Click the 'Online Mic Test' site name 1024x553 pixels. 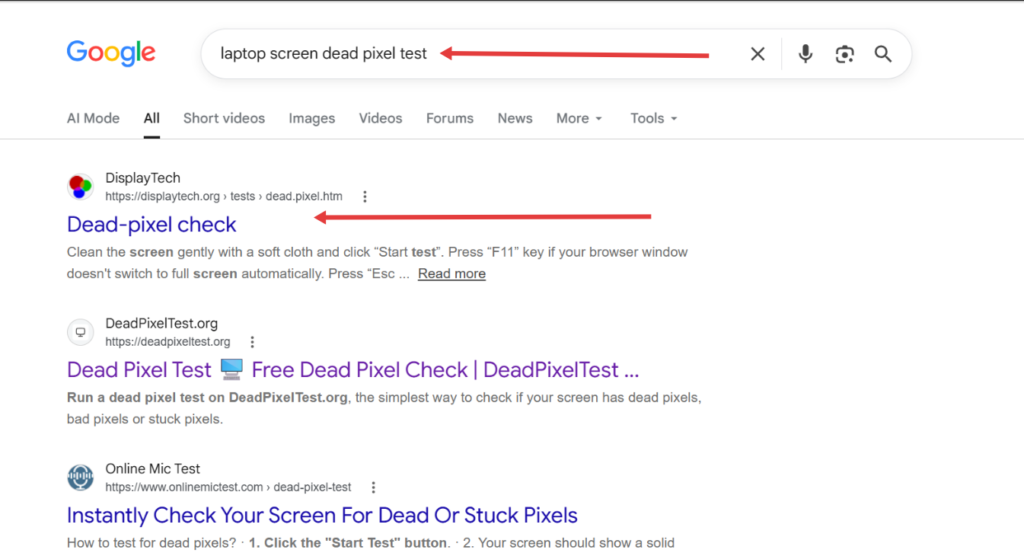pyautogui.click(x=153, y=469)
